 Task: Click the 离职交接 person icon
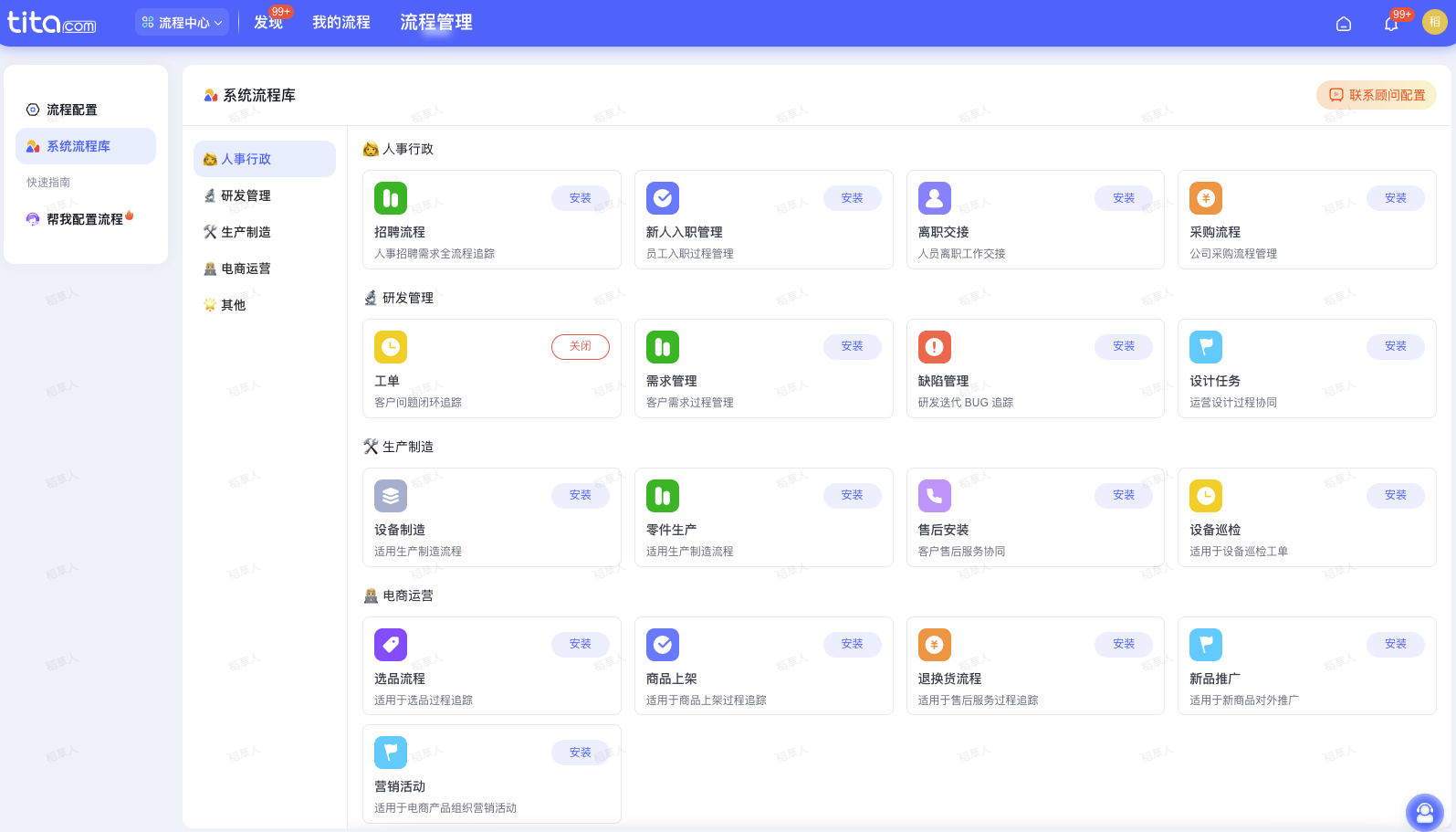coord(934,198)
